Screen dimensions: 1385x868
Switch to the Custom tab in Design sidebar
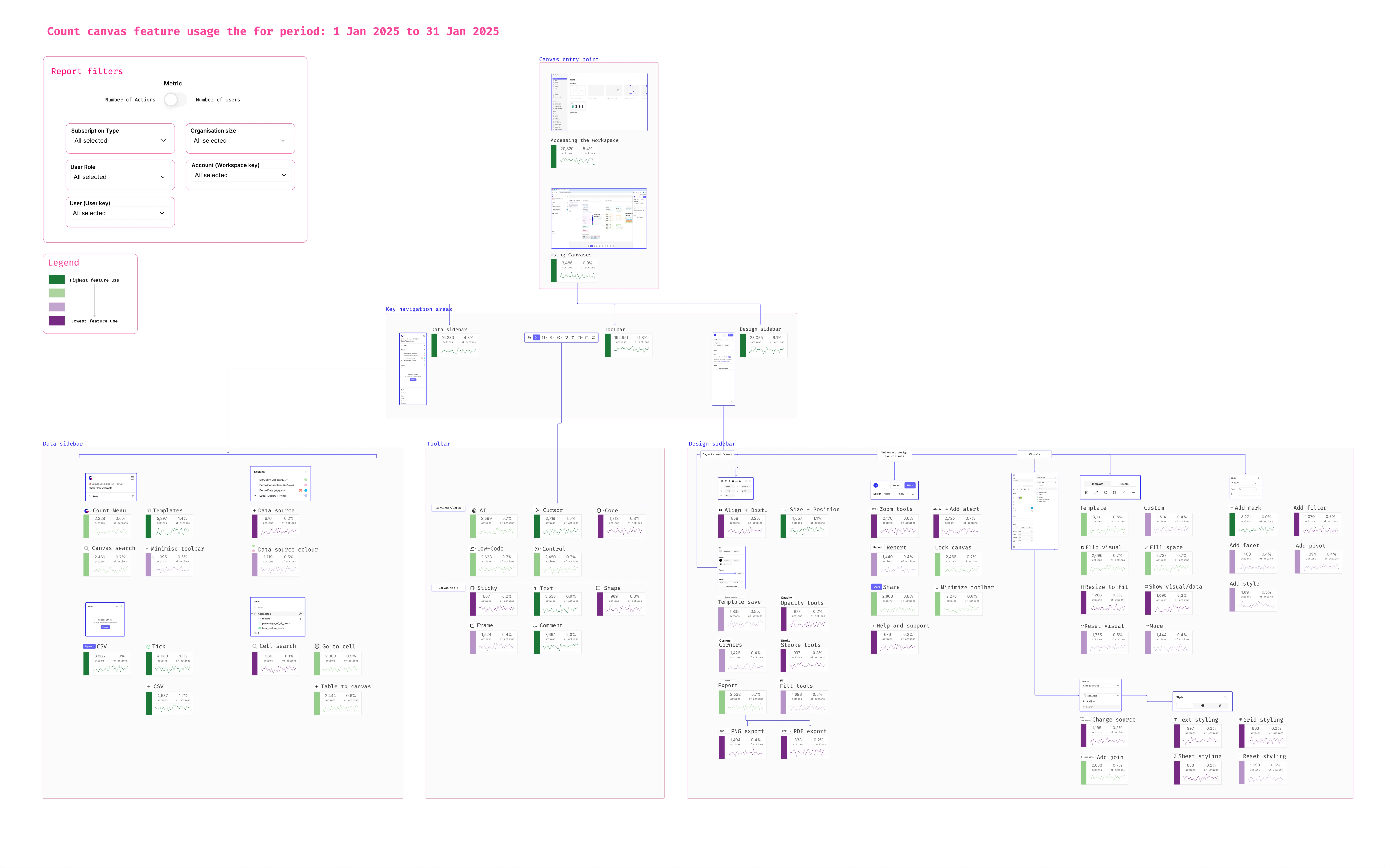pyautogui.click(x=1123, y=484)
